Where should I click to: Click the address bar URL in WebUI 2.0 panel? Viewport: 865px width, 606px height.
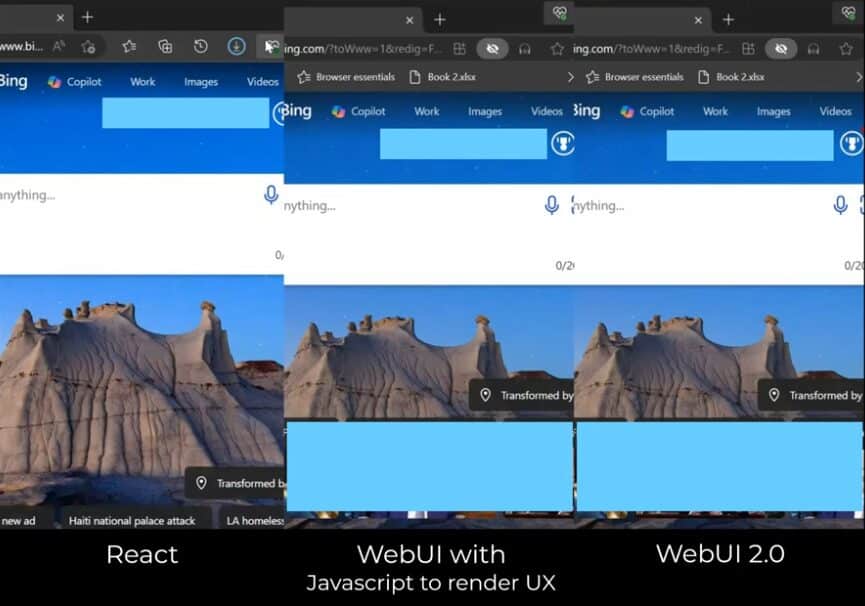click(x=652, y=49)
